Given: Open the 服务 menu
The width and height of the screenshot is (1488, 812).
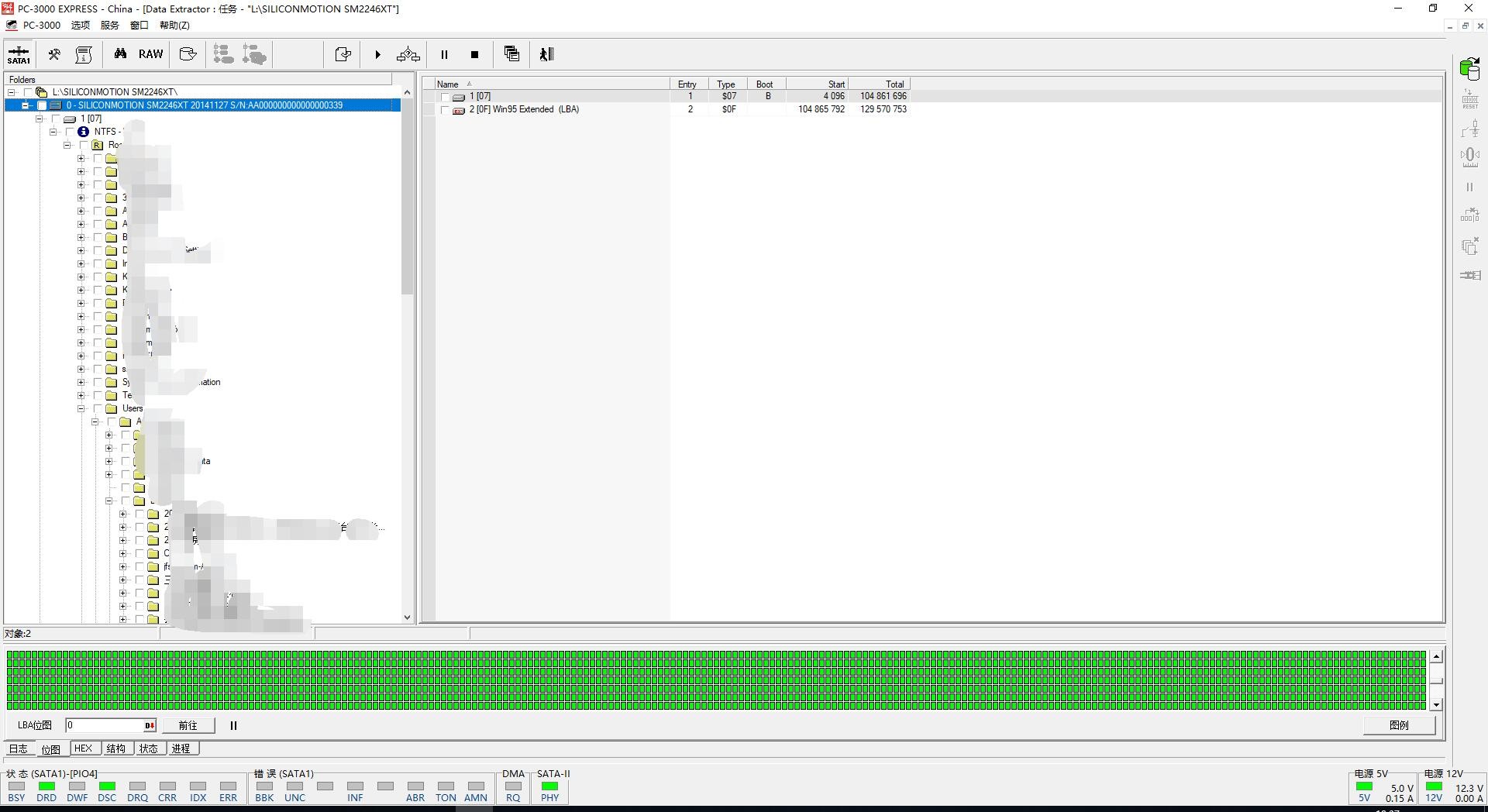Looking at the screenshot, I should [x=110, y=25].
